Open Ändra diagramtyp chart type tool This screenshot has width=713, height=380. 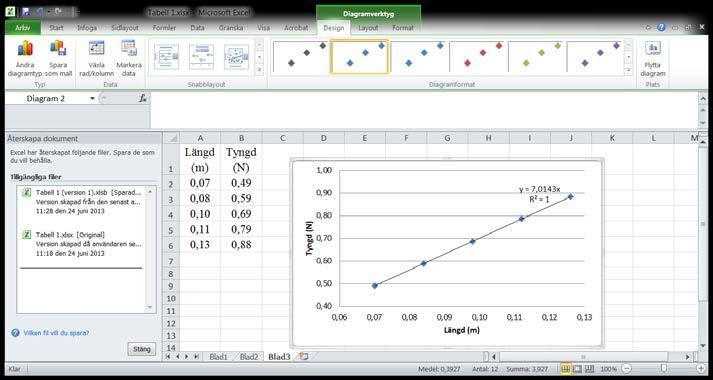coord(25,59)
